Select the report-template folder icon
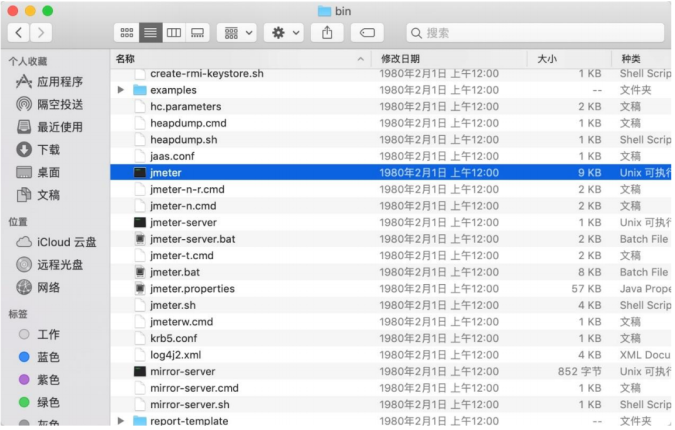Image resolution: width=675 pixels, height=430 pixels. [140, 421]
